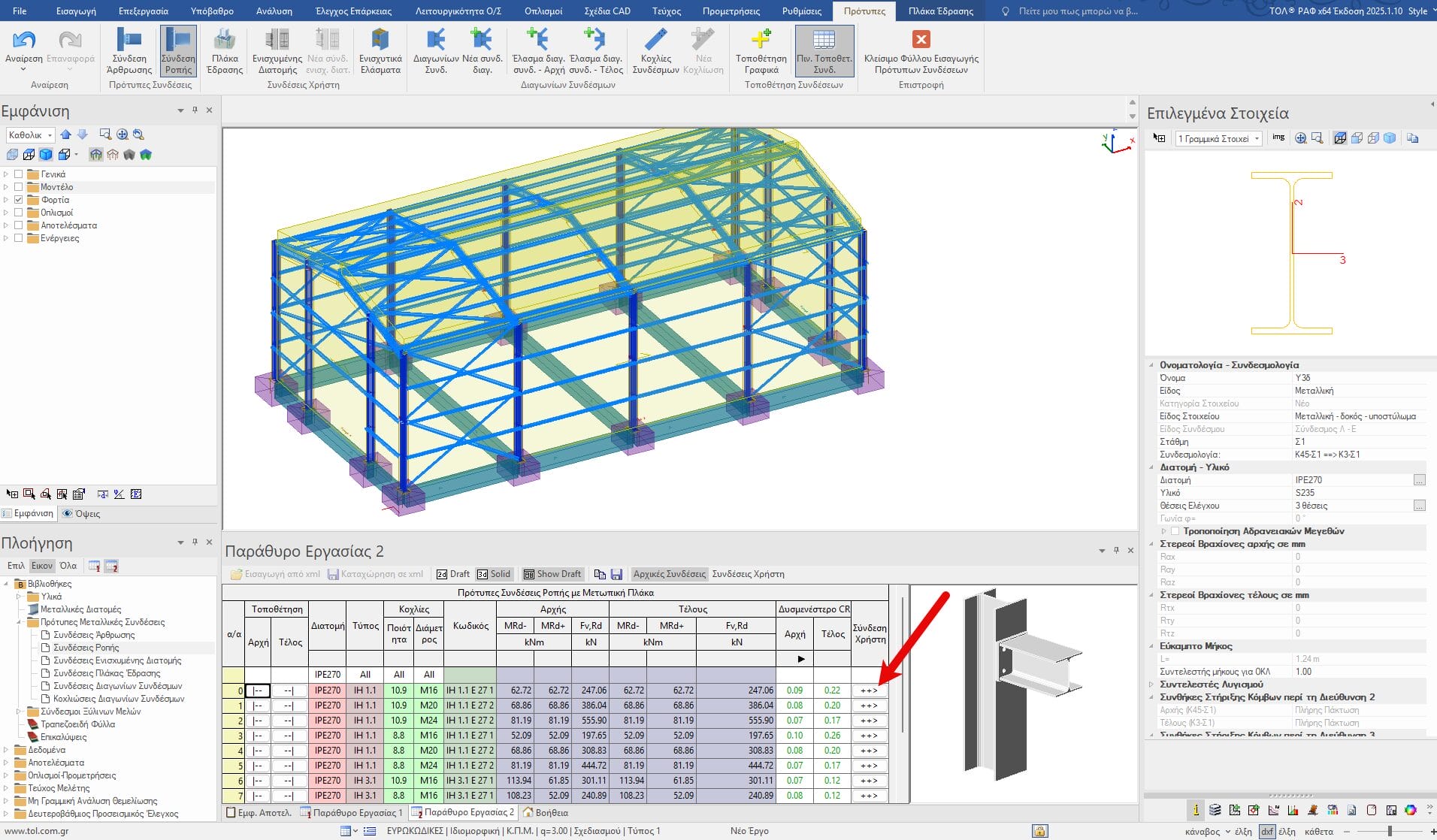
Task: Open Κοχλίες Συνδέσμων tool
Action: (655, 42)
